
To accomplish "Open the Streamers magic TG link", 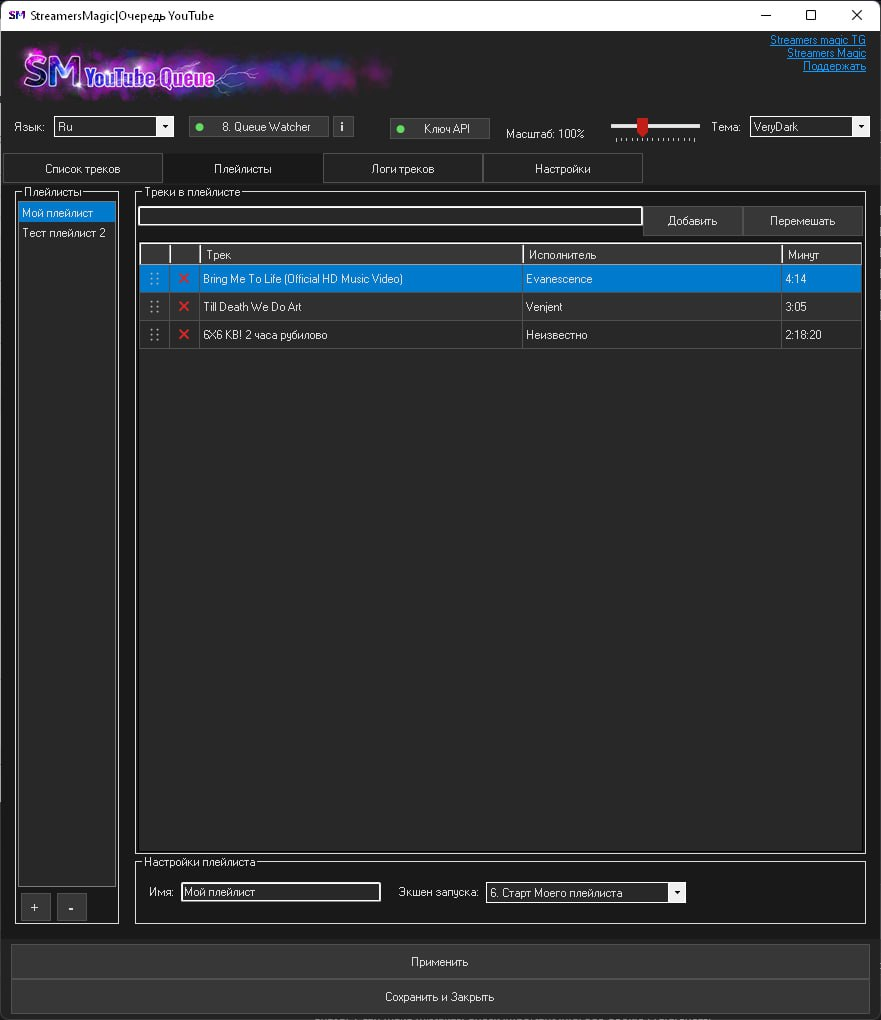I will [x=817, y=40].
